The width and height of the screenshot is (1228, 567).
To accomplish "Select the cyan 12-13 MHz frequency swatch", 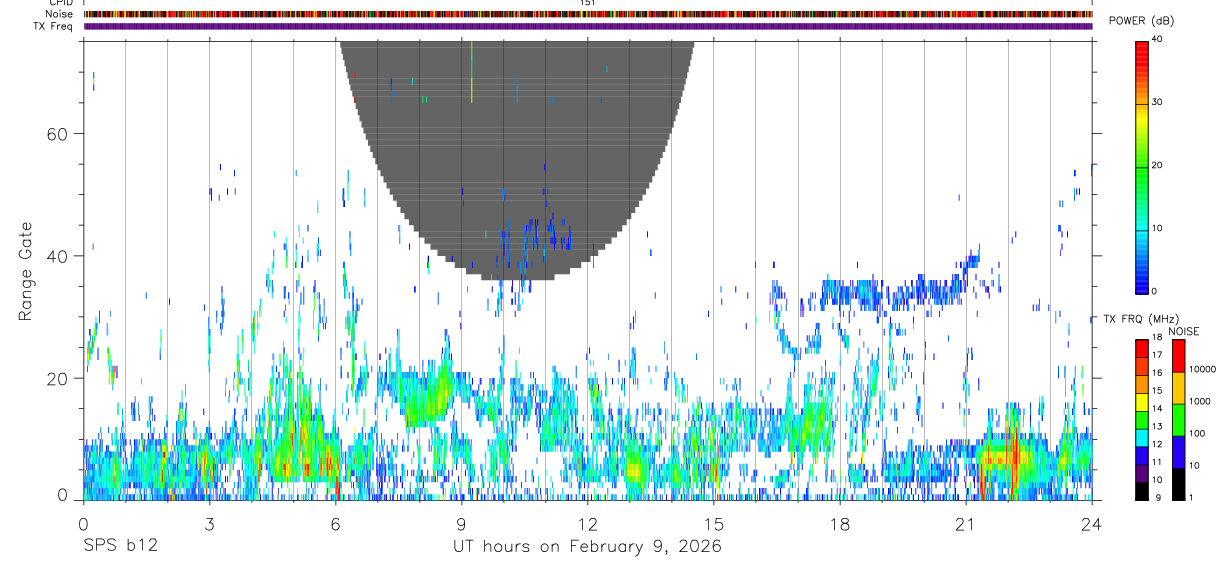I will 1142,438.
